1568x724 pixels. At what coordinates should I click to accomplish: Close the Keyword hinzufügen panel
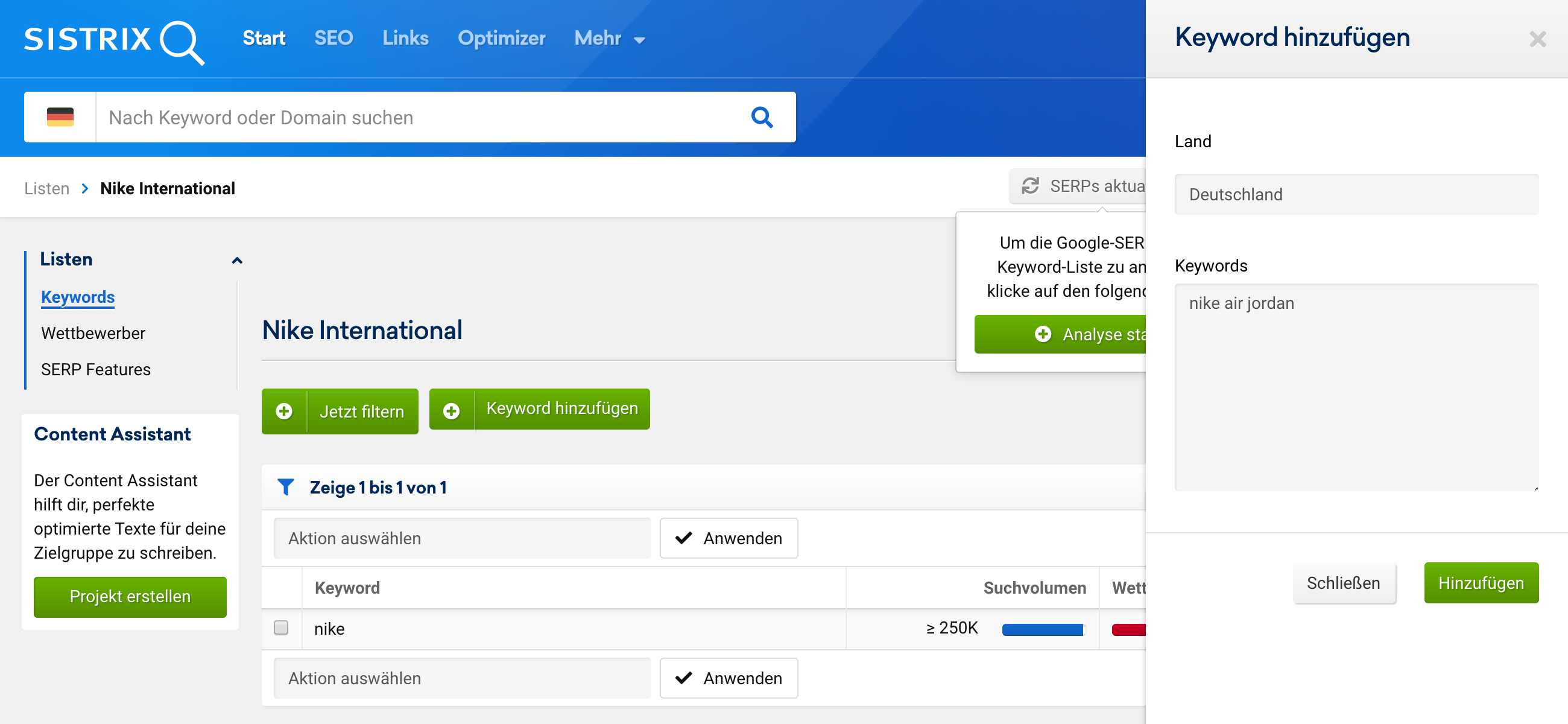click(x=1537, y=39)
